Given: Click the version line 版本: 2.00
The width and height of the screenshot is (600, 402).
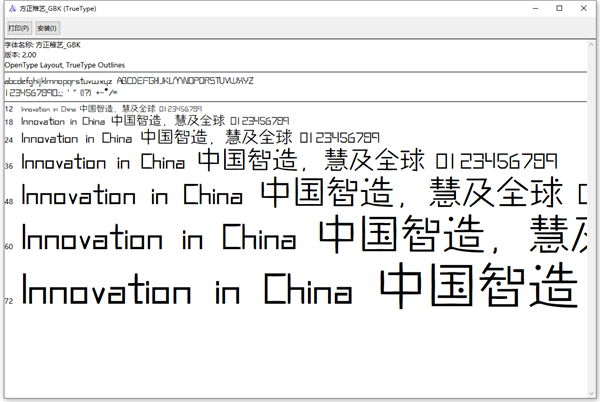Looking at the screenshot, I should (x=20, y=55).
